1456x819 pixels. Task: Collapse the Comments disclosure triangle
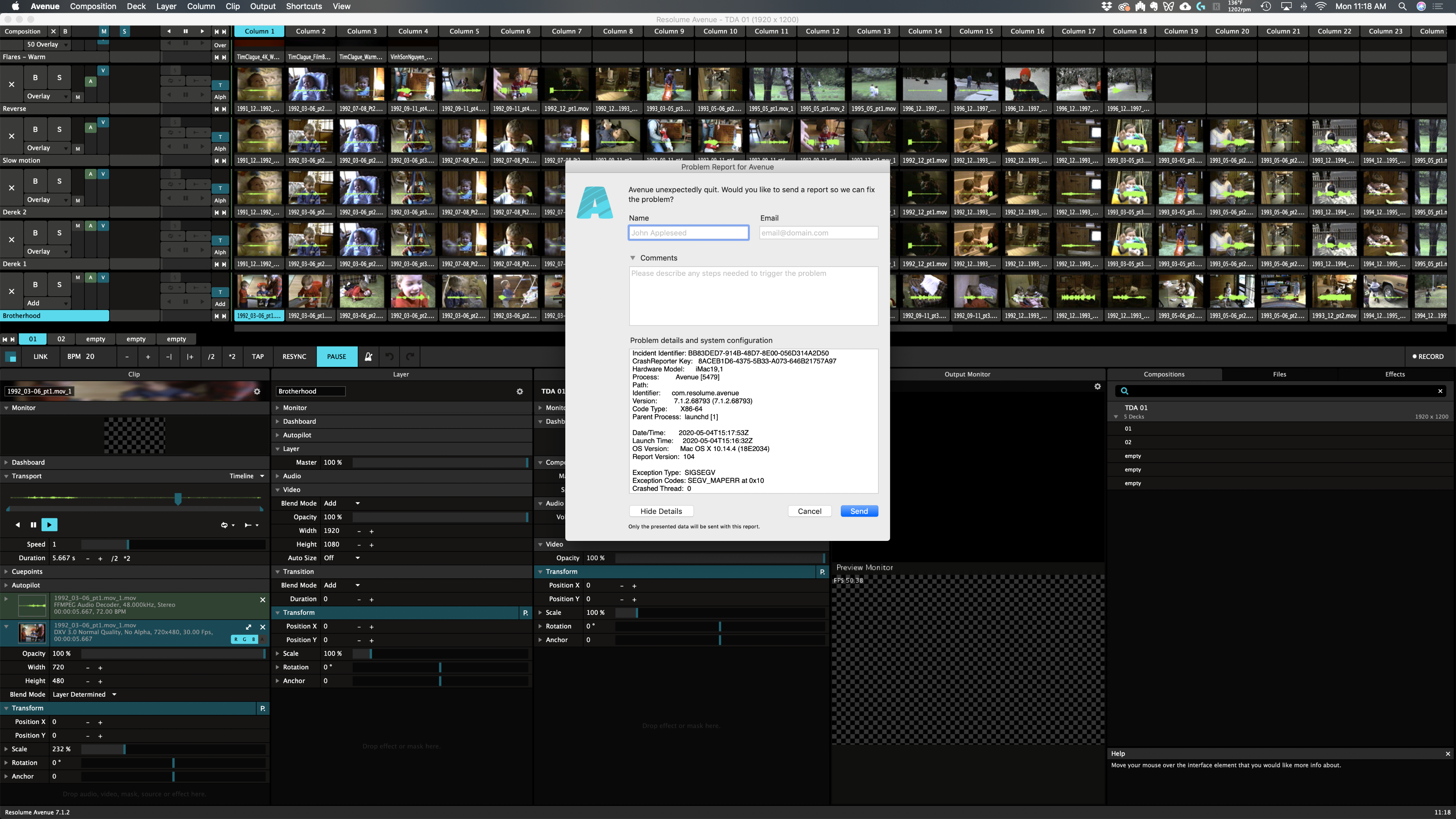pyautogui.click(x=633, y=258)
